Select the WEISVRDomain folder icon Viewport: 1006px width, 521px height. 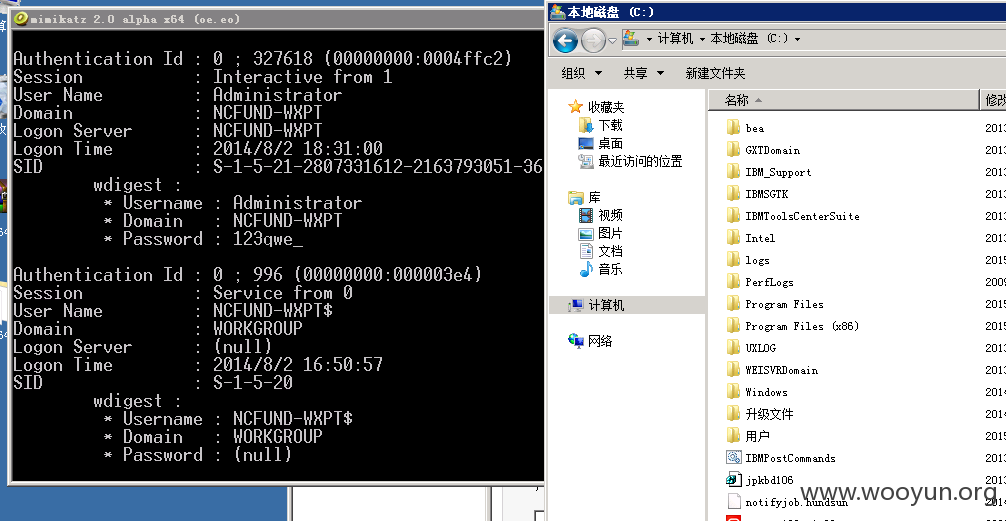click(x=734, y=370)
